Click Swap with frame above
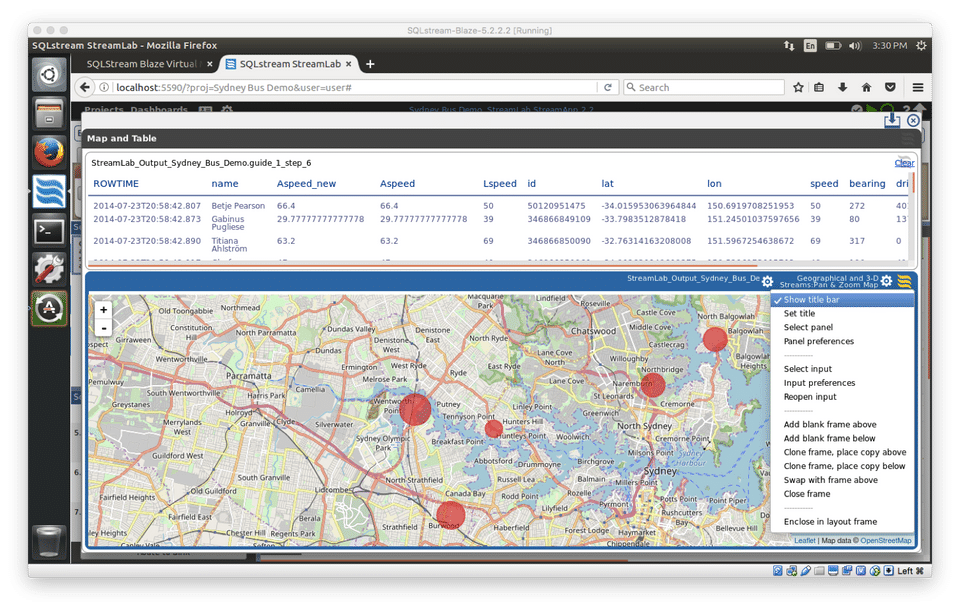The height and width of the screenshot is (611, 960). coord(830,481)
